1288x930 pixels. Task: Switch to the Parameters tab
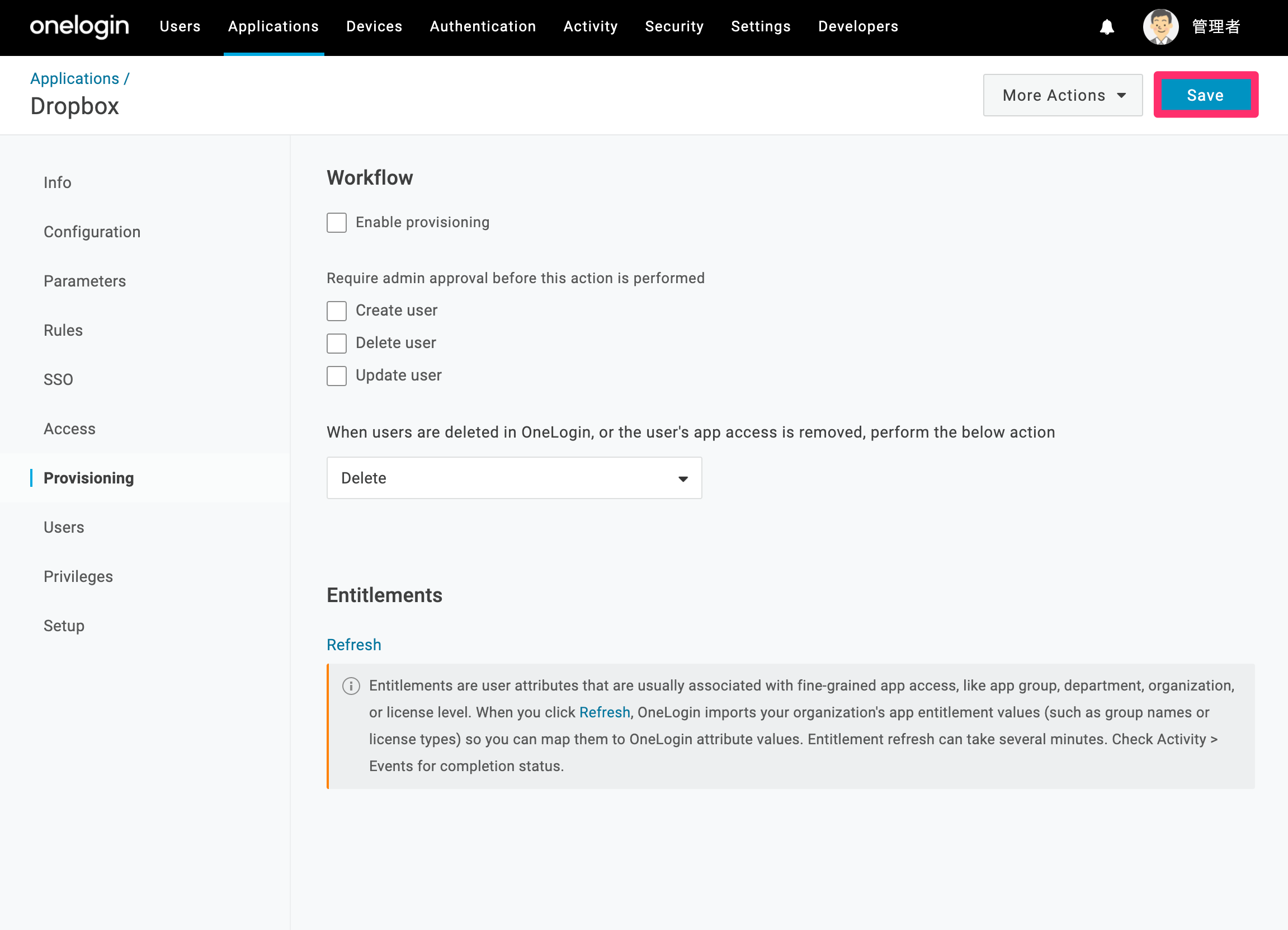(x=84, y=281)
